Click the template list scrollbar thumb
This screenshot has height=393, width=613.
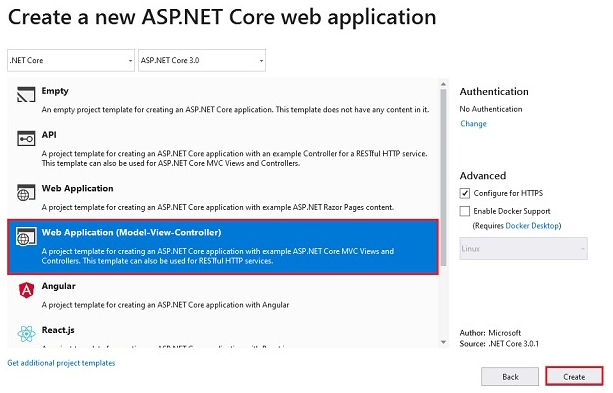[443, 177]
